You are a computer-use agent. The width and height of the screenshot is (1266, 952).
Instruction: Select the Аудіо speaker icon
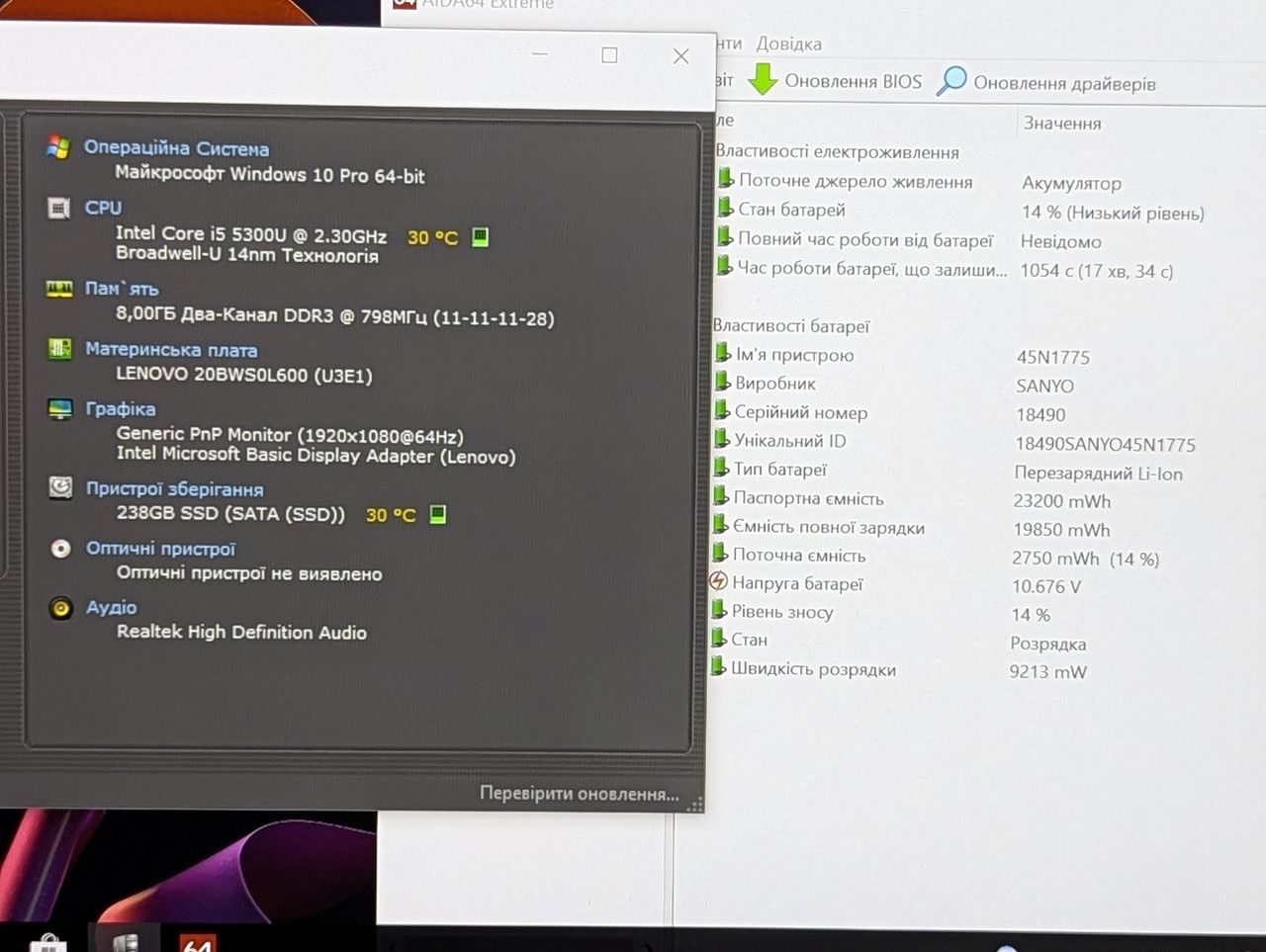click(x=61, y=608)
